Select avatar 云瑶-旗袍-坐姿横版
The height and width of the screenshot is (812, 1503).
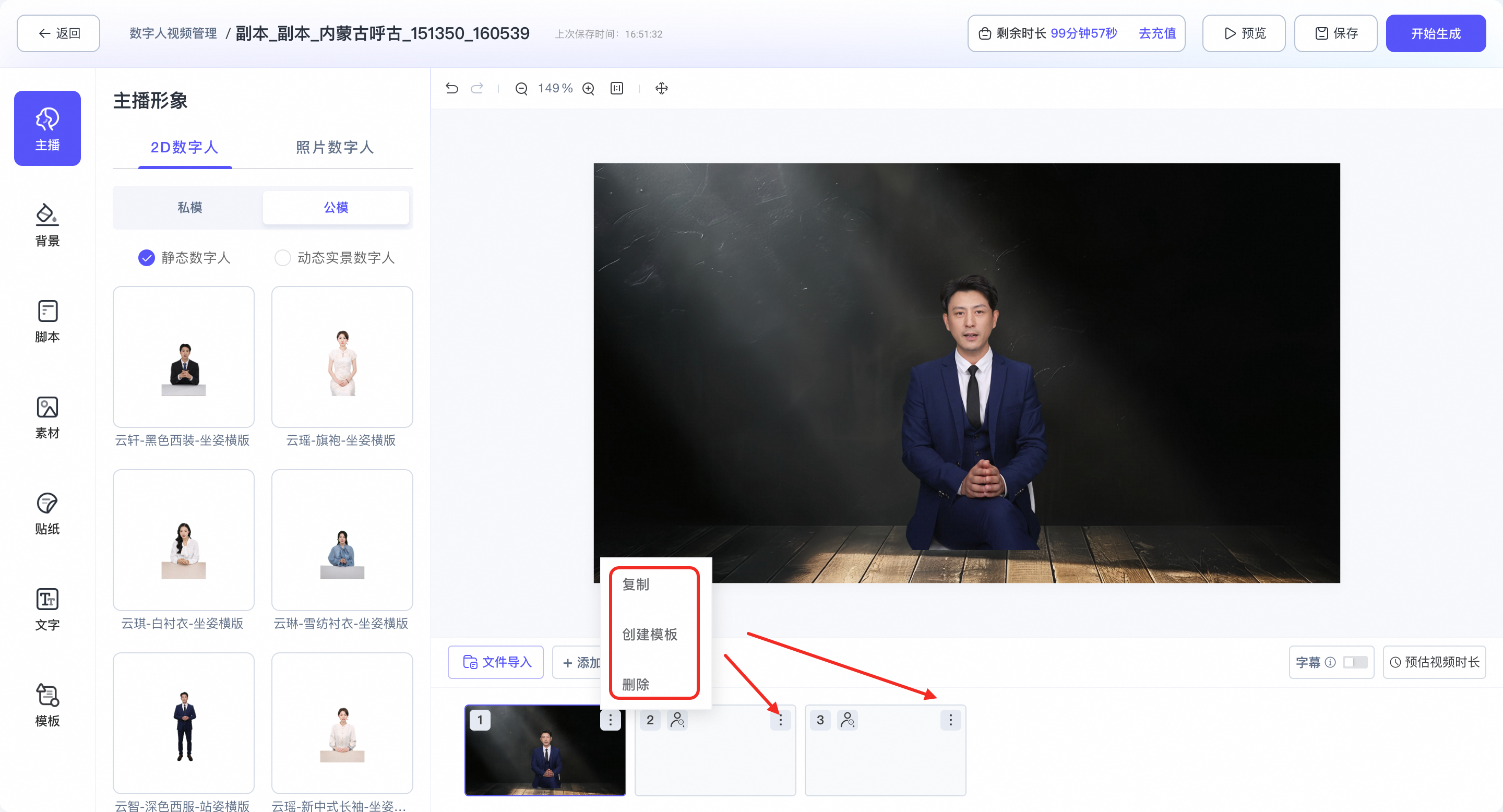(342, 356)
